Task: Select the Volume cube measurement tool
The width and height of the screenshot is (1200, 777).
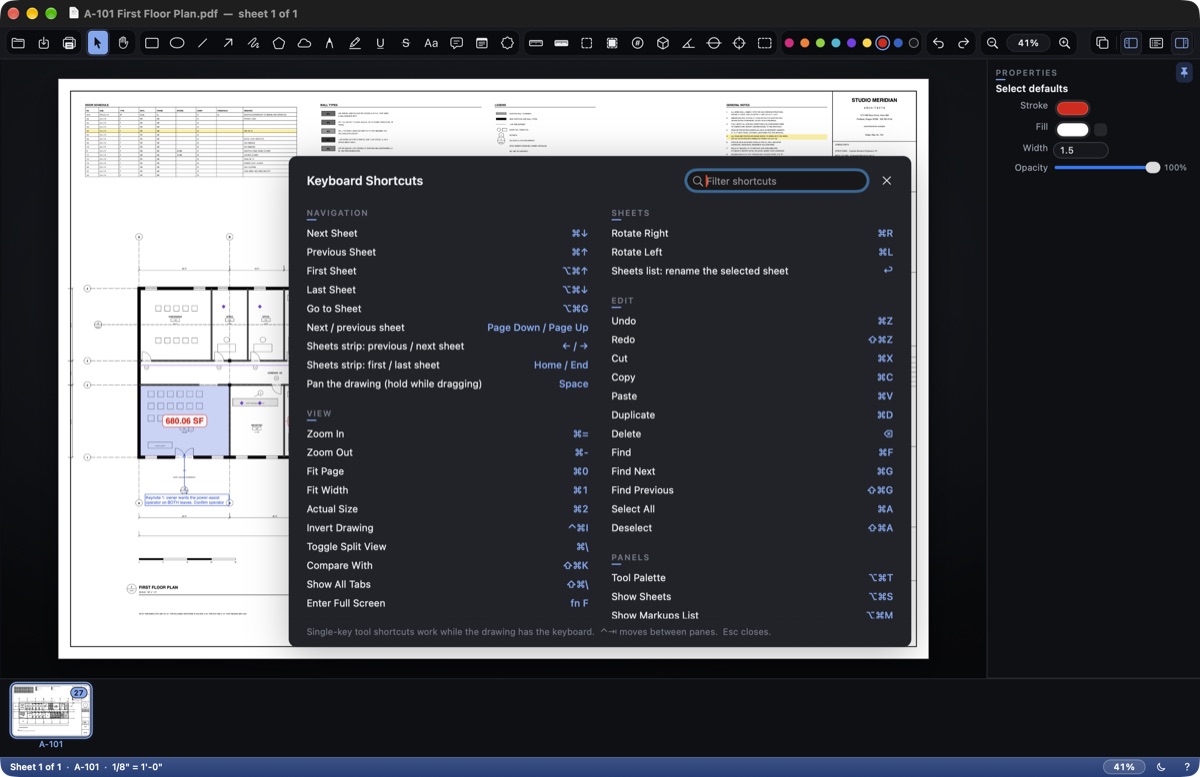Action: 663,43
